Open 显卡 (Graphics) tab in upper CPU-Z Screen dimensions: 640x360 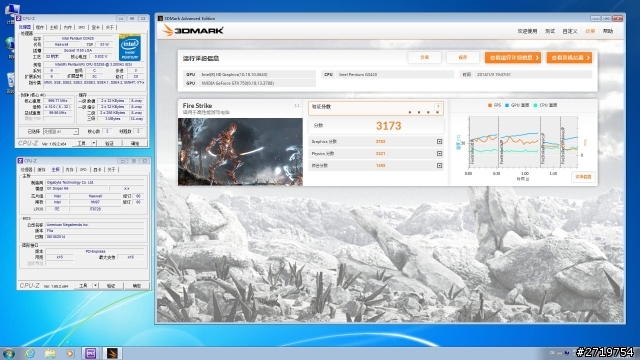tap(96, 27)
